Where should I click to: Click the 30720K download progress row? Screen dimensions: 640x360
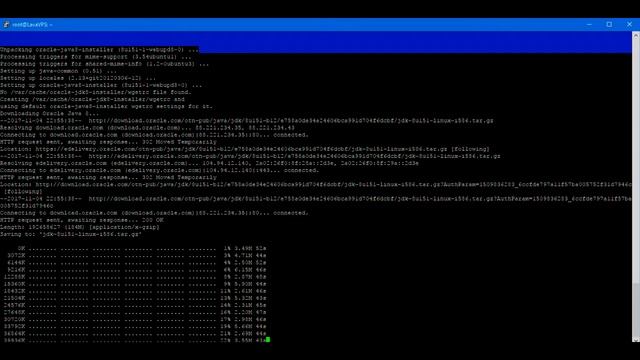(x=135, y=319)
